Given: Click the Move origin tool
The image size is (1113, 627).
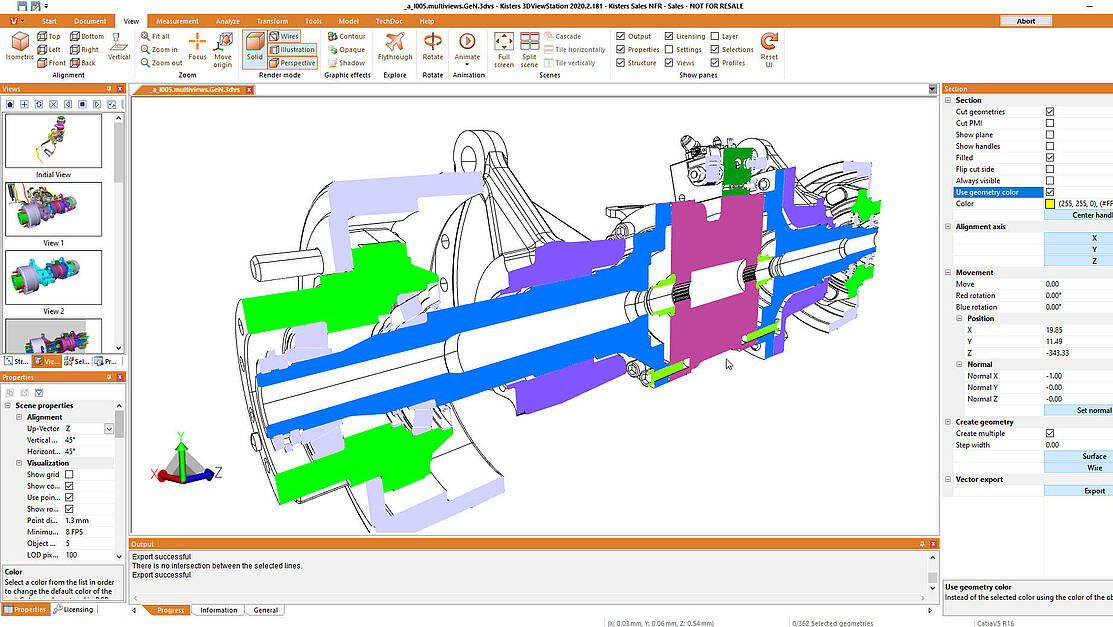Looking at the screenshot, I should click(223, 50).
